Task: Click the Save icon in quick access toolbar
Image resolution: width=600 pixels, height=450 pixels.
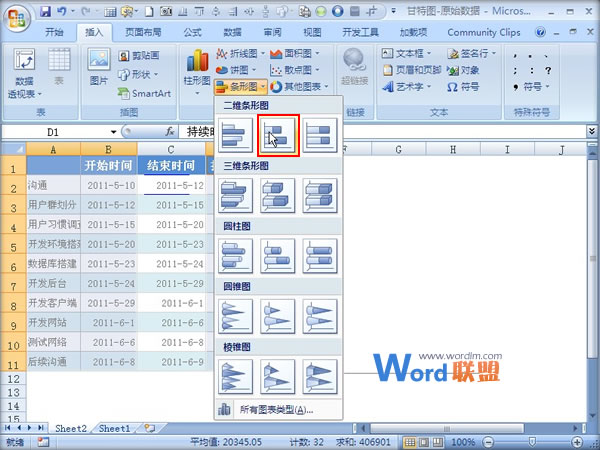Action: coord(45,11)
